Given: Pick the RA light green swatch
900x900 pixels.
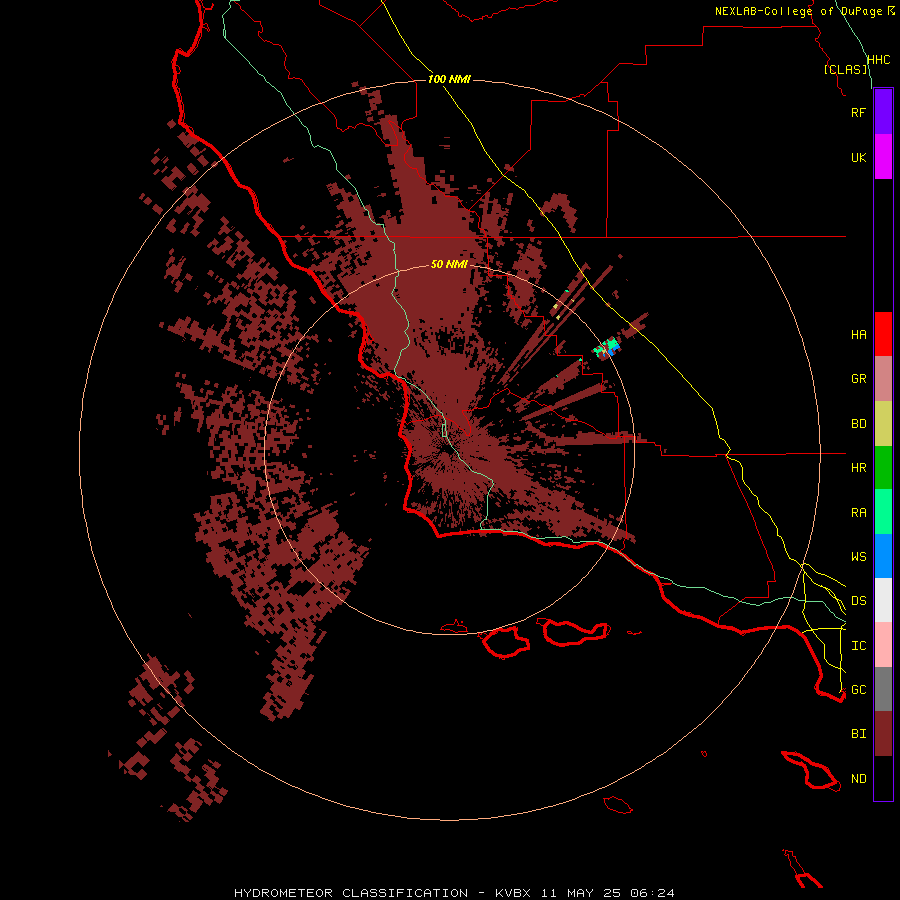Looking at the screenshot, I should [x=883, y=512].
